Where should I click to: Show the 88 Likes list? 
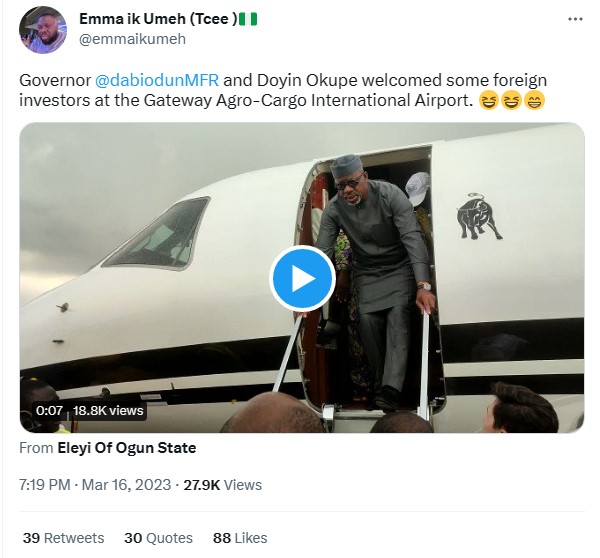point(240,538)
